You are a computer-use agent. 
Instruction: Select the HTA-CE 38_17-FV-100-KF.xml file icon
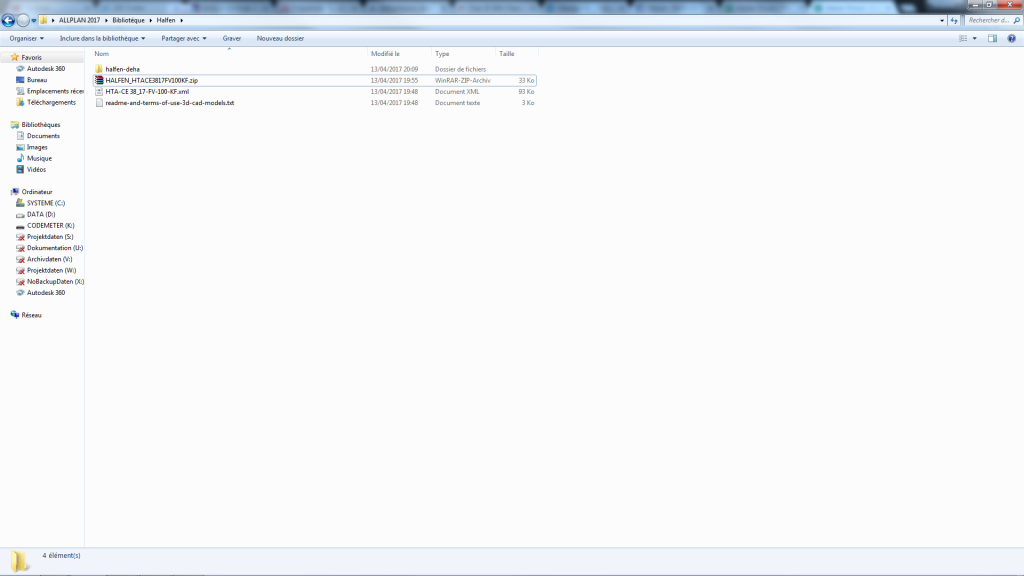point(99,91)
